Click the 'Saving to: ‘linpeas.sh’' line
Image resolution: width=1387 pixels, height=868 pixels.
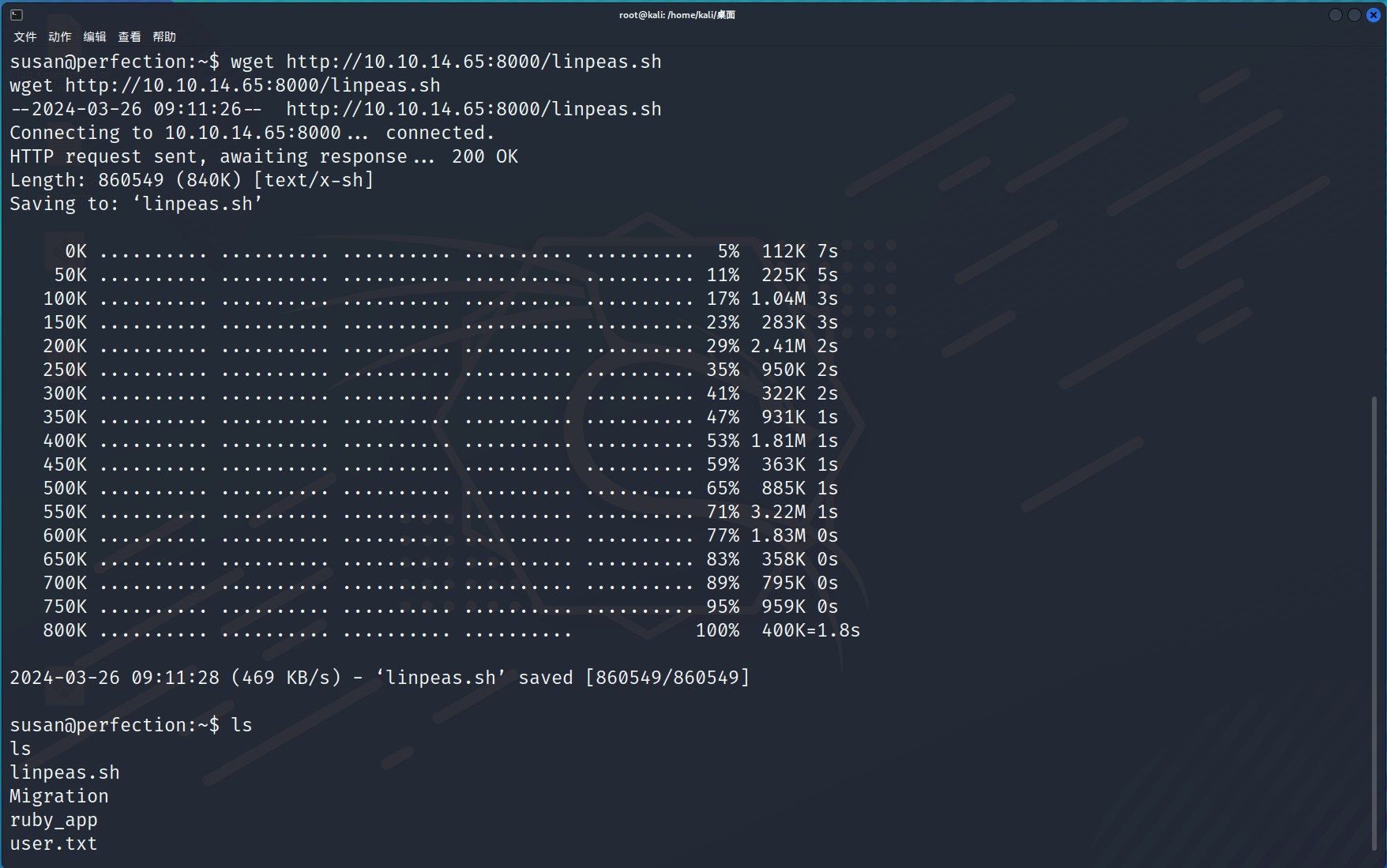pos(136,204)
